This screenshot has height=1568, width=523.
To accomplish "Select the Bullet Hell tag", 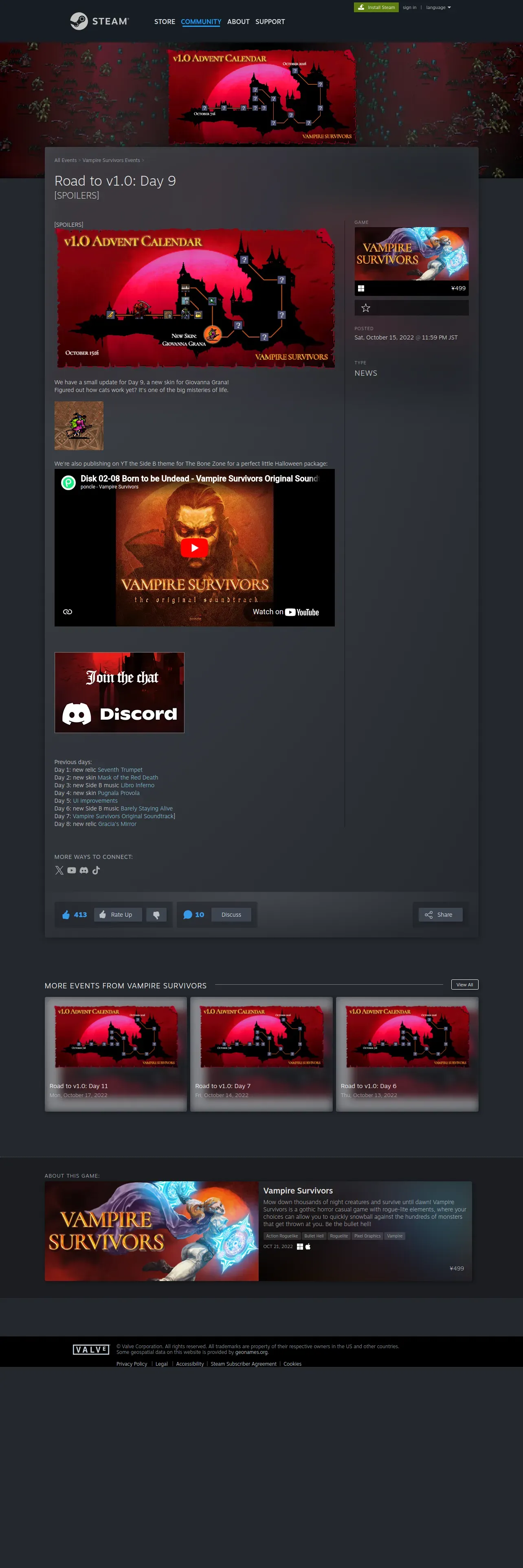I will (x=314, y=1236).
